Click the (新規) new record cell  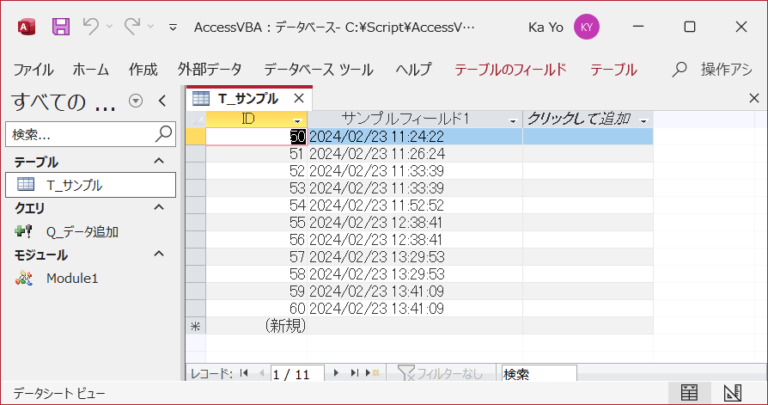256,326
